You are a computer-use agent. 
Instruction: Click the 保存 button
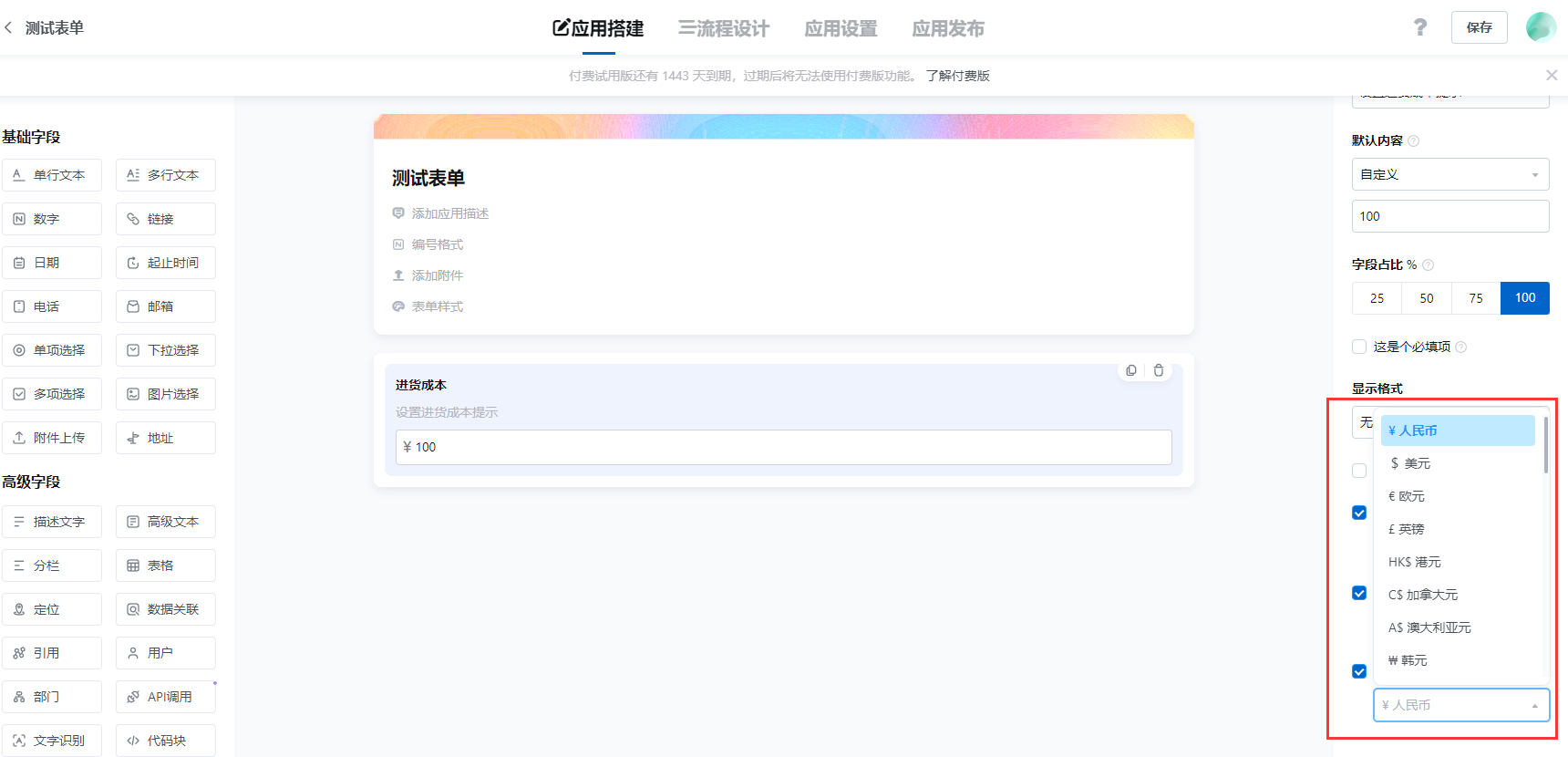click(x=1479, y=27)
